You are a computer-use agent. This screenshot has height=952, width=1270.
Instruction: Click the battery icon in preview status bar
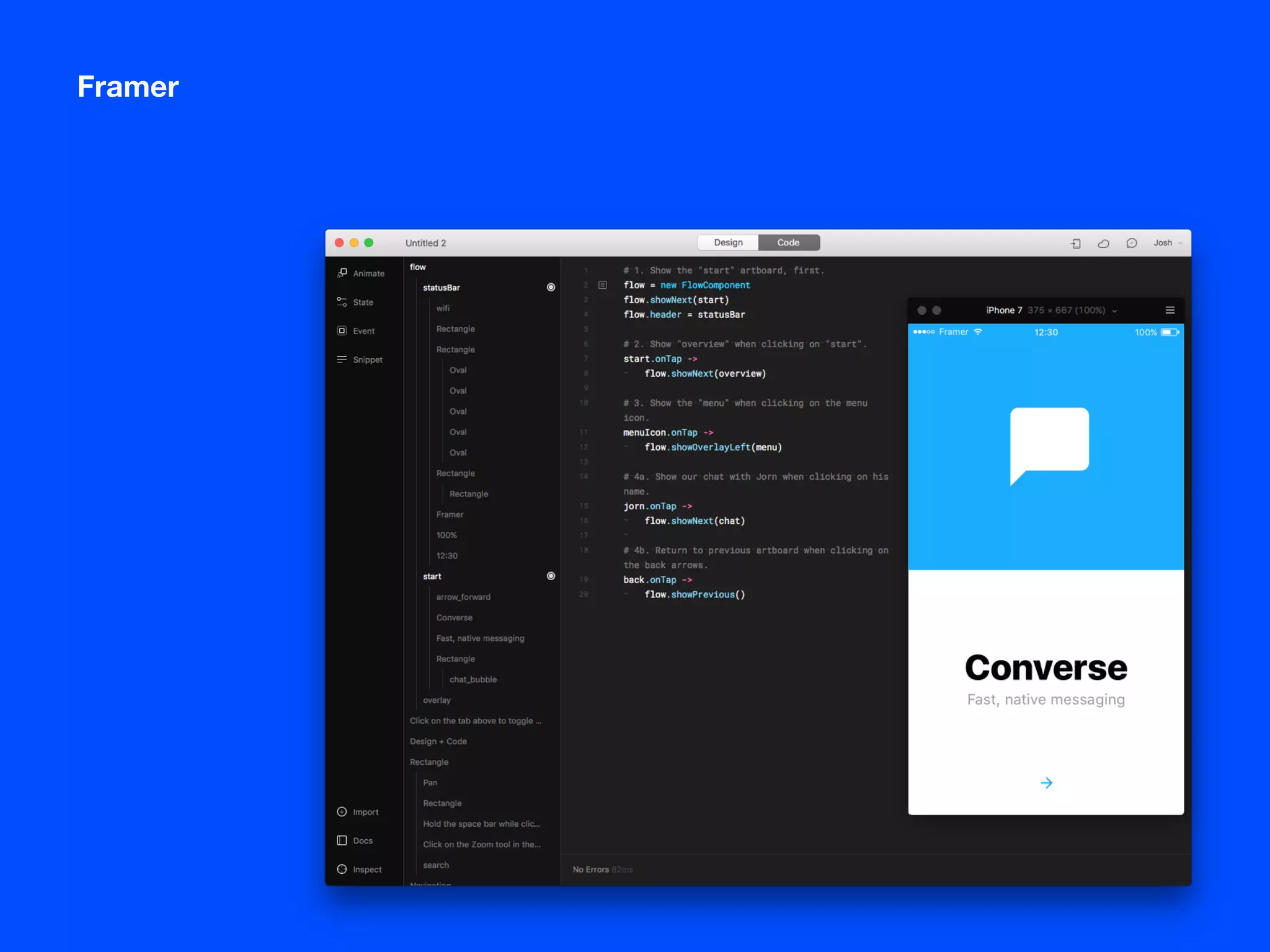(x=1170, y=332)
